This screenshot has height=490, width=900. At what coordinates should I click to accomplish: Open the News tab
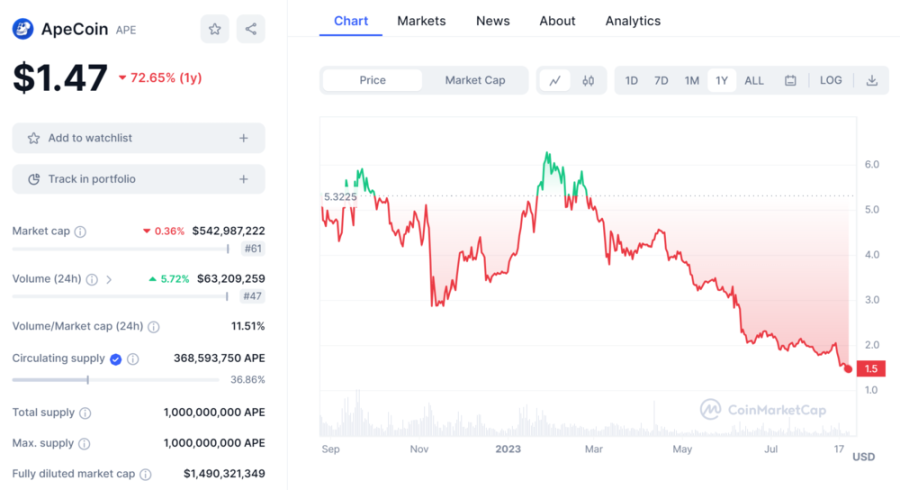coord(492,21)
